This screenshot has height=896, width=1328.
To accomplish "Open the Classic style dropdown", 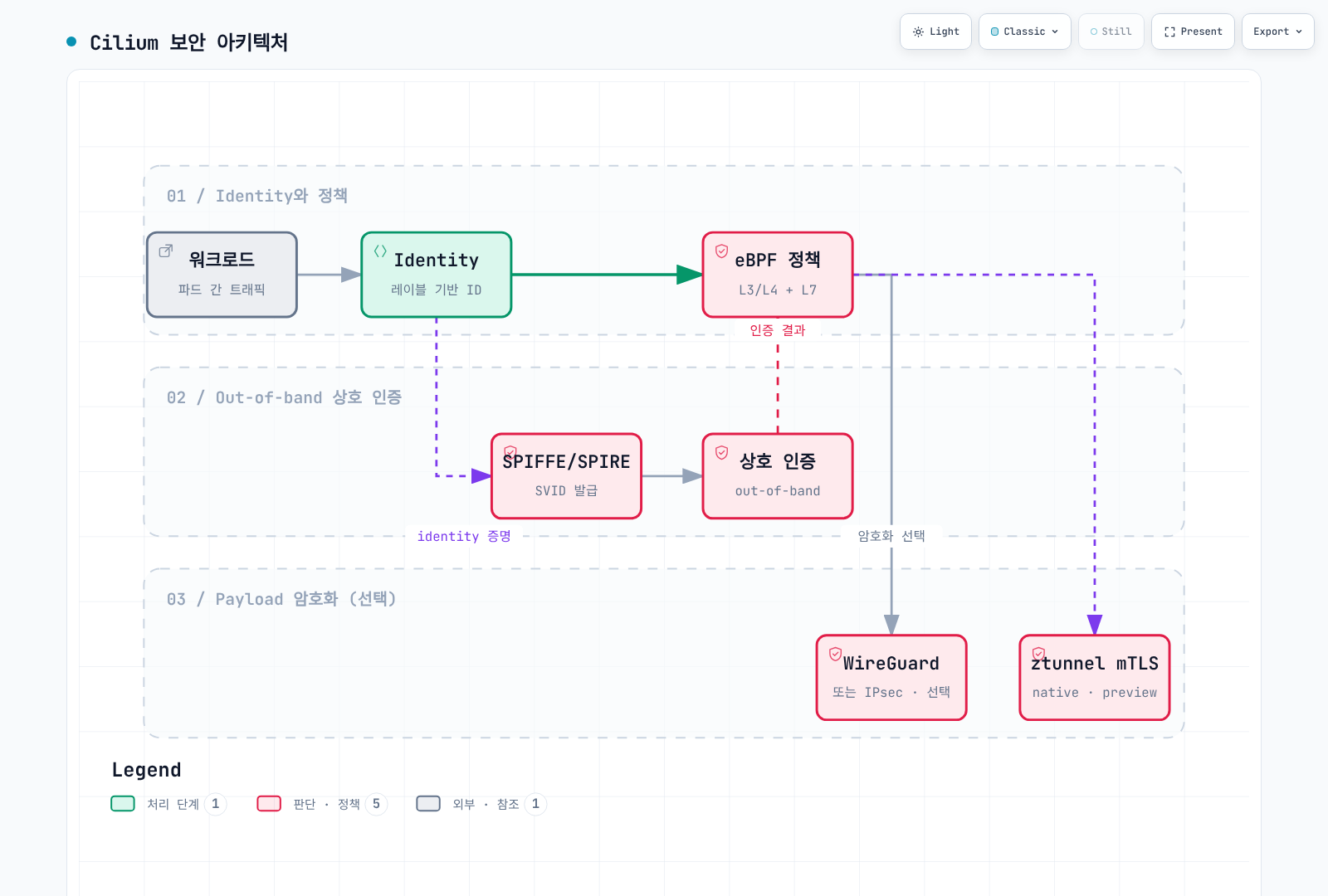I will click(1025, 32).
